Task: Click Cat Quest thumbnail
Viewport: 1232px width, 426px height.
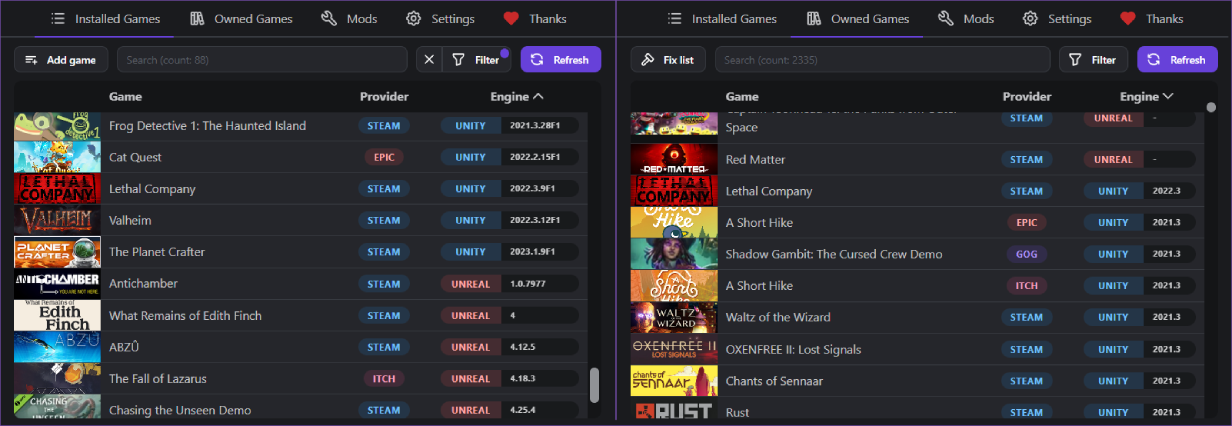Action: pyautogui.click(x=57, y=157)
